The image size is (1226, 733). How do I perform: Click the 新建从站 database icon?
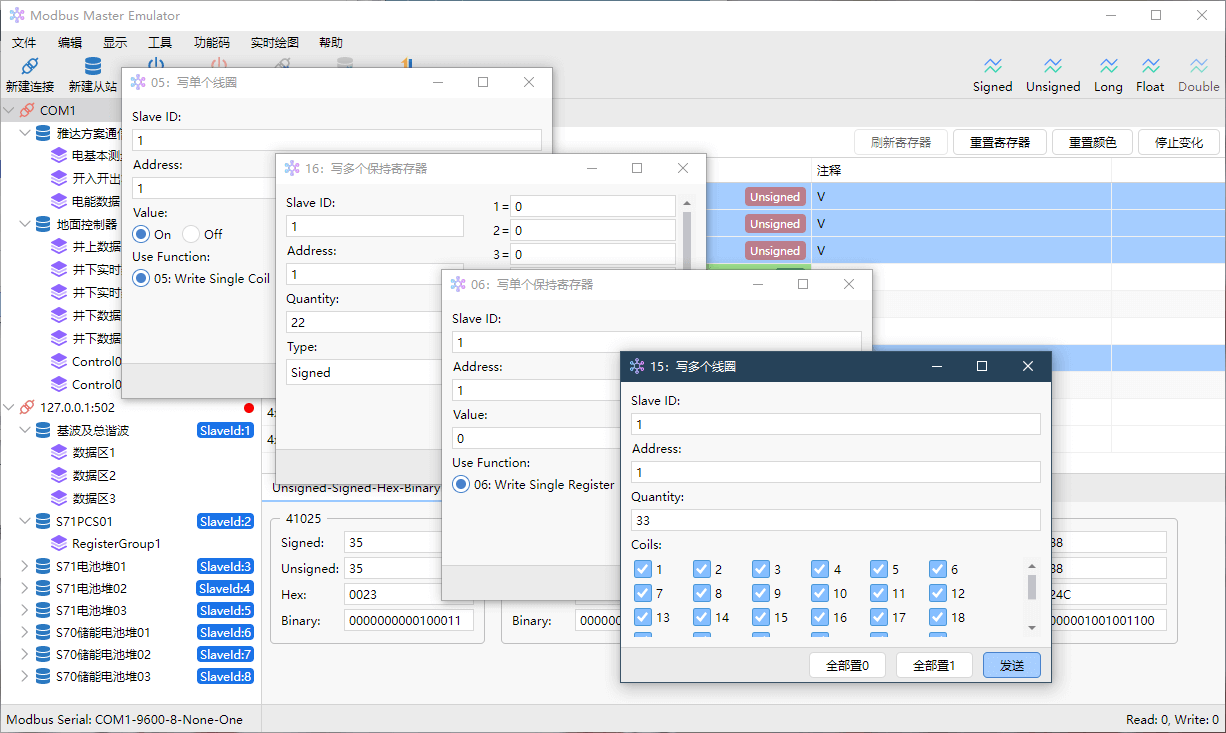[92, 66]
